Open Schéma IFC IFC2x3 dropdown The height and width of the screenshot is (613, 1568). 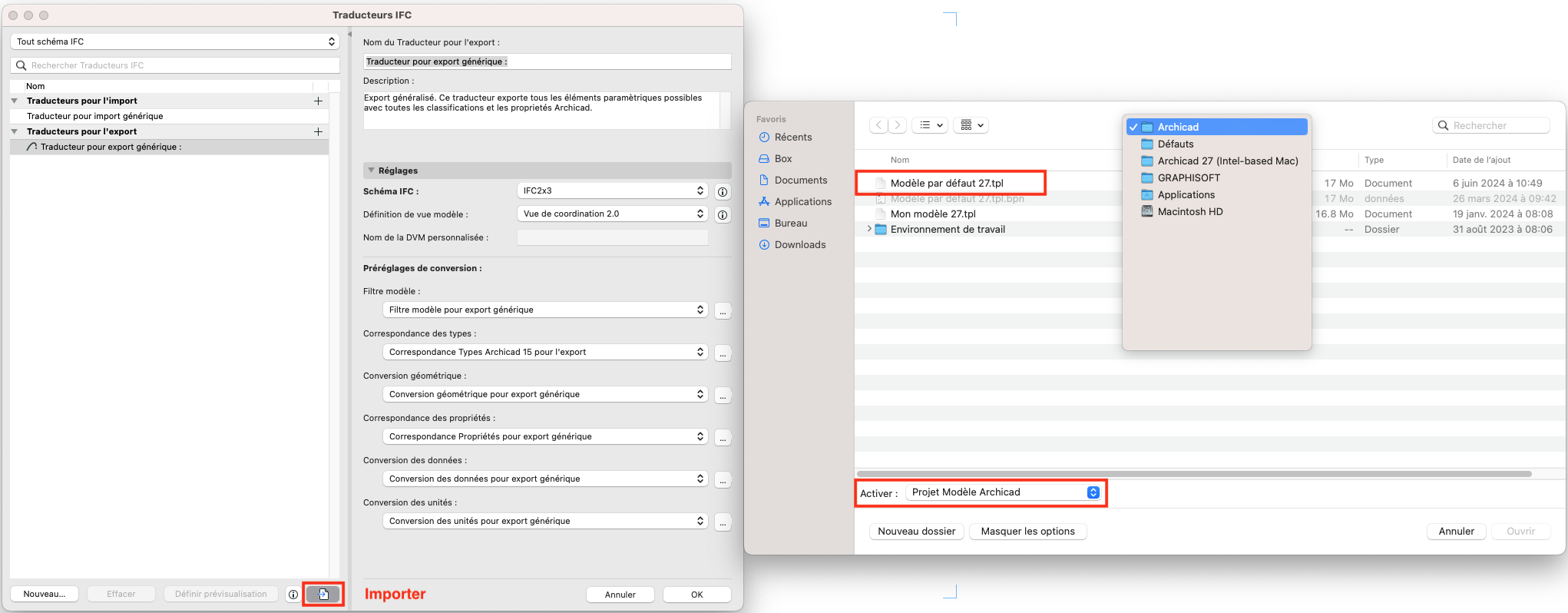point(612,191)
